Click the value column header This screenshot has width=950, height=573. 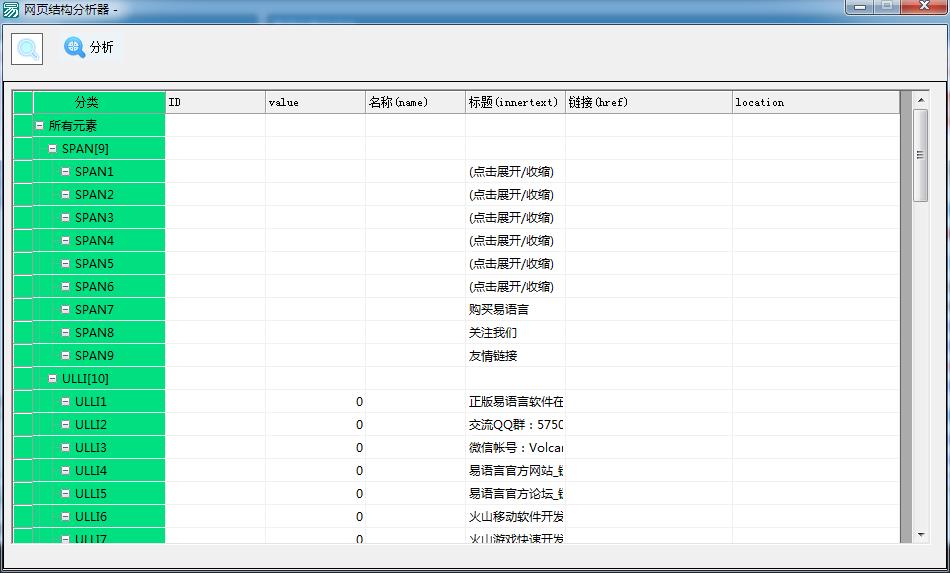pos(315,102)
